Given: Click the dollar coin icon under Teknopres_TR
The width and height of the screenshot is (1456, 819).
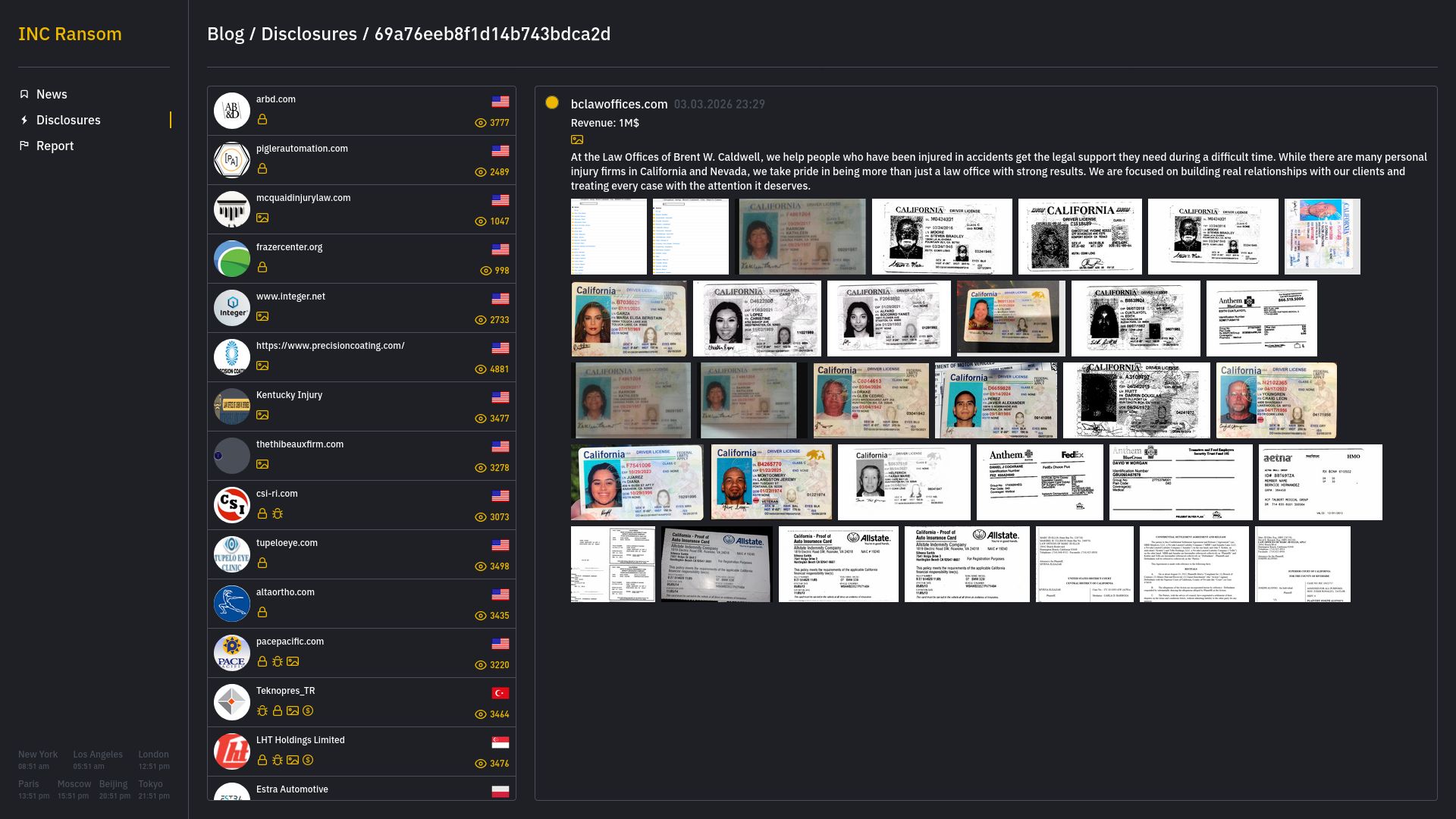Looking at the screenshot, I should point(308,711).
